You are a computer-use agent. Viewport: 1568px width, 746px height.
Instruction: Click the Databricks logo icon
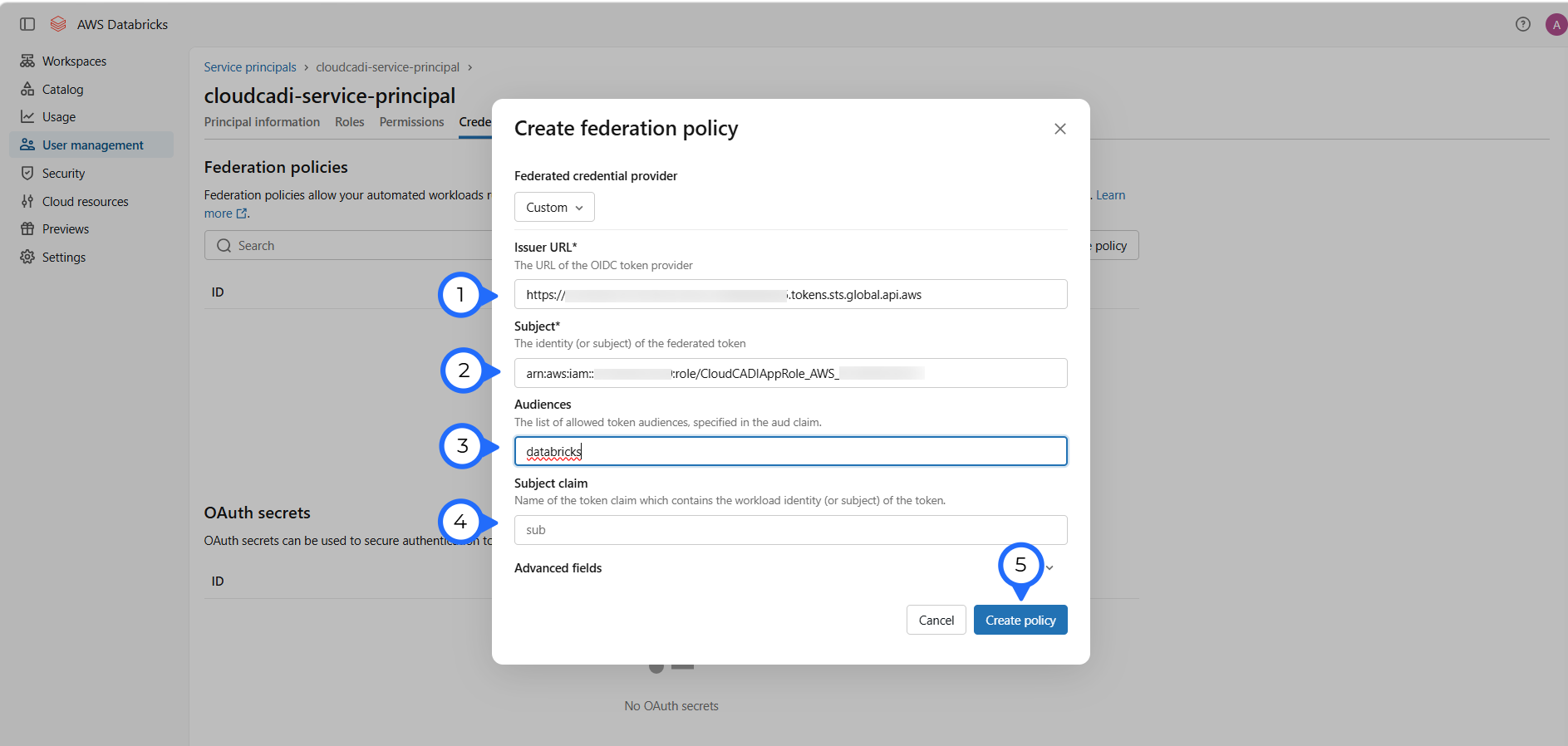(x=58, y=24)
